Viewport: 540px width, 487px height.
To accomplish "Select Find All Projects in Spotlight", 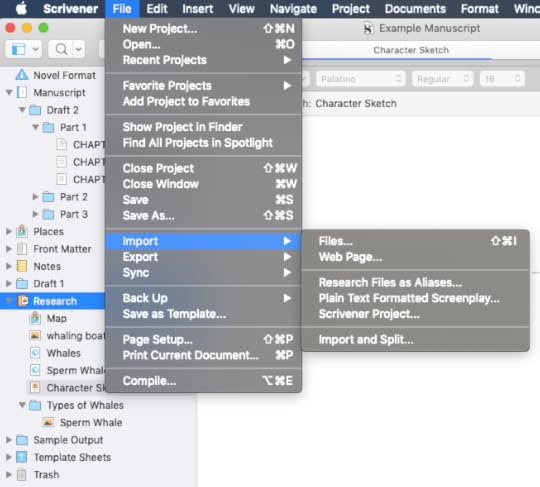I will [204, 143].
